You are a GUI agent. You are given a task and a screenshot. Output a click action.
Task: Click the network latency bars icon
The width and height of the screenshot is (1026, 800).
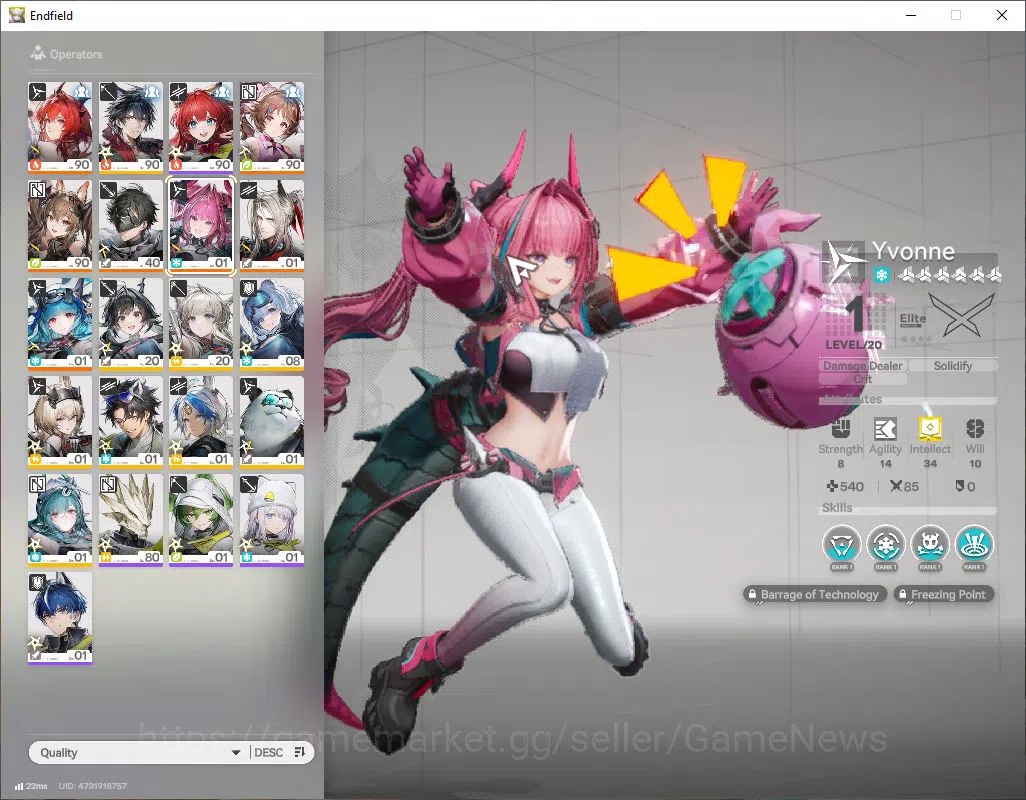[19, 786]
